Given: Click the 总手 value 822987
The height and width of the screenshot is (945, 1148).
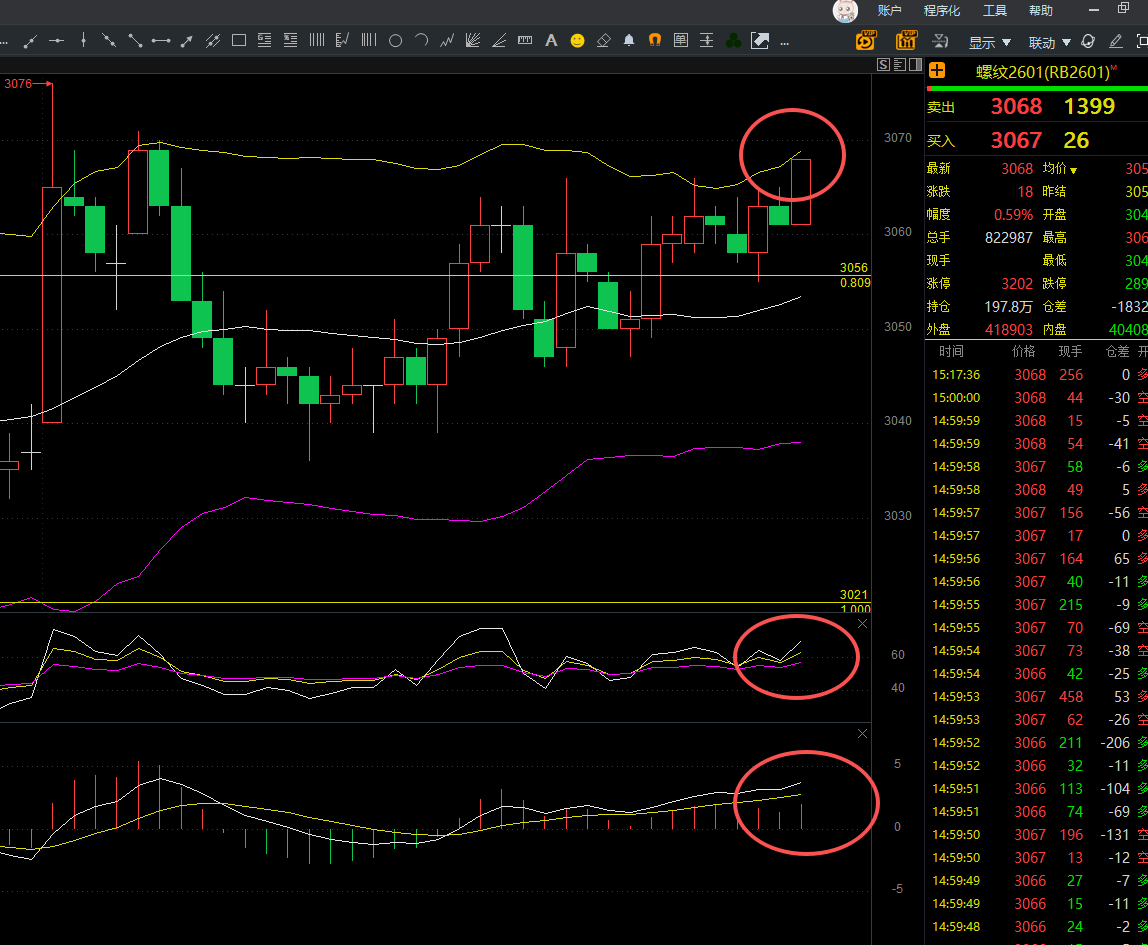Looking at the screenshot, I should coord(1008,237).
